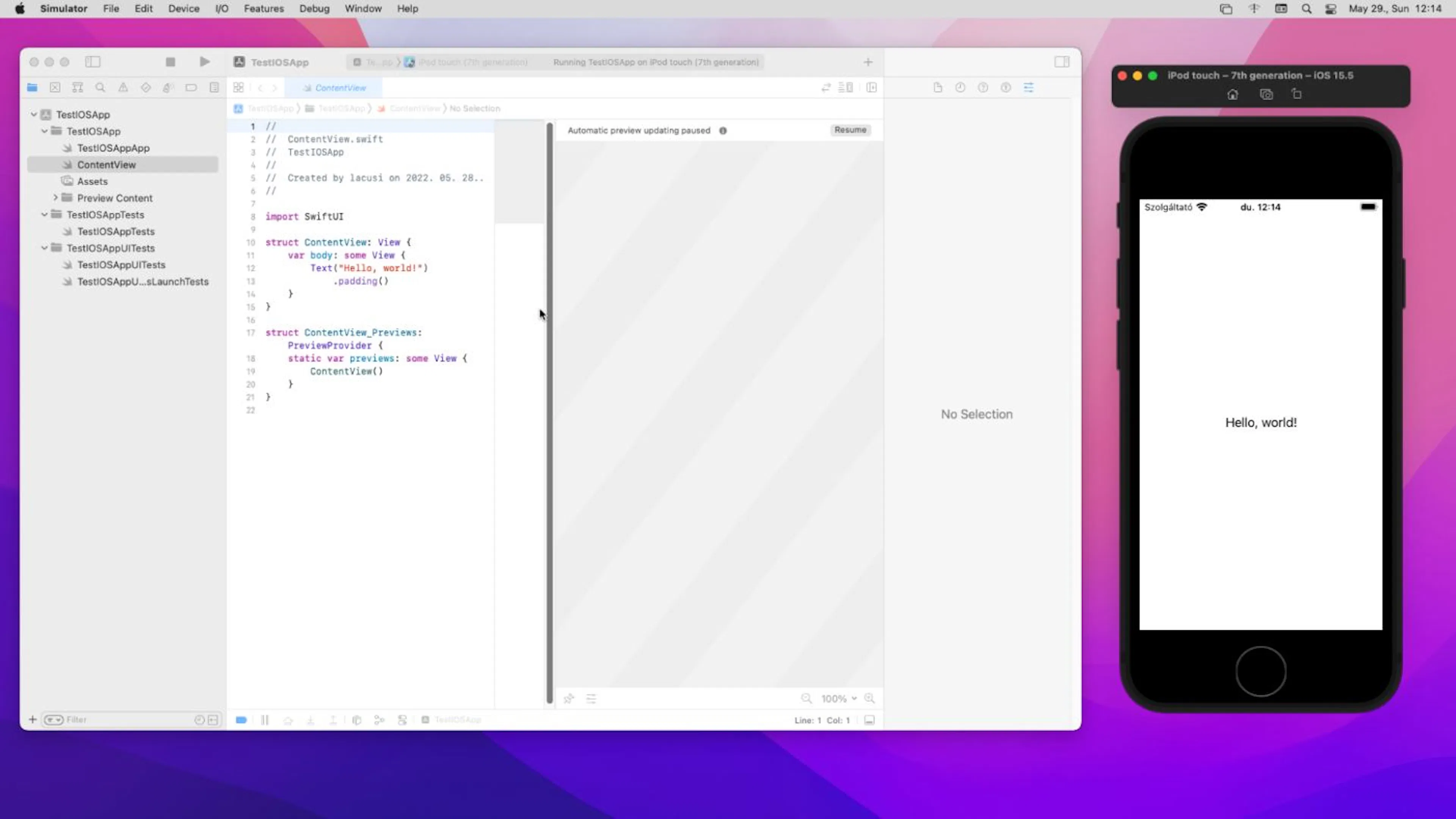The width and height of the screenshot is (1456, 819).
Task: Open the Issue navigator warning icon
Action: pos(122,88)
